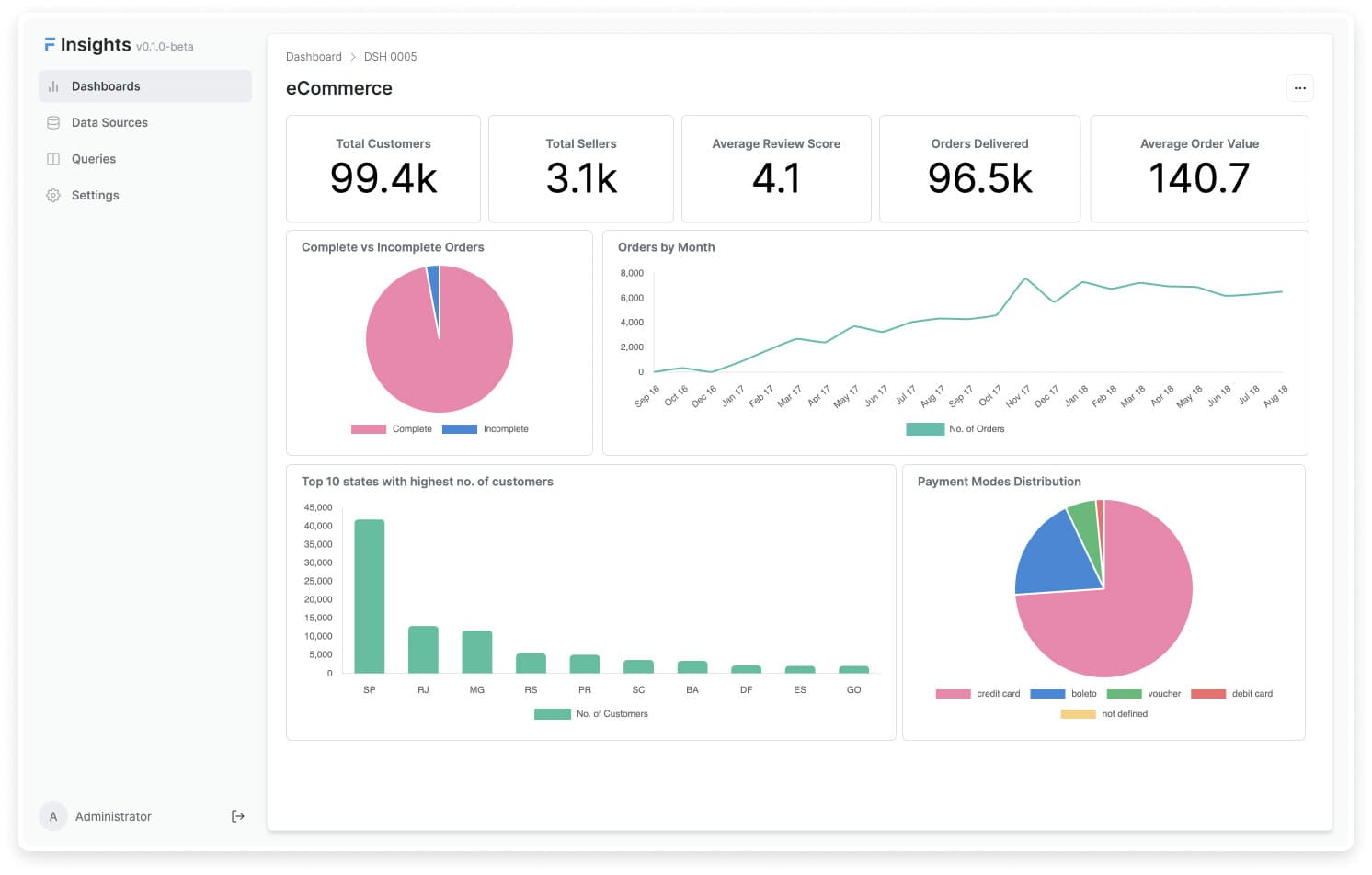1372x875 pixels.
Task: Open the Data Sources sidebar item
Action: (x=145, y=122)
